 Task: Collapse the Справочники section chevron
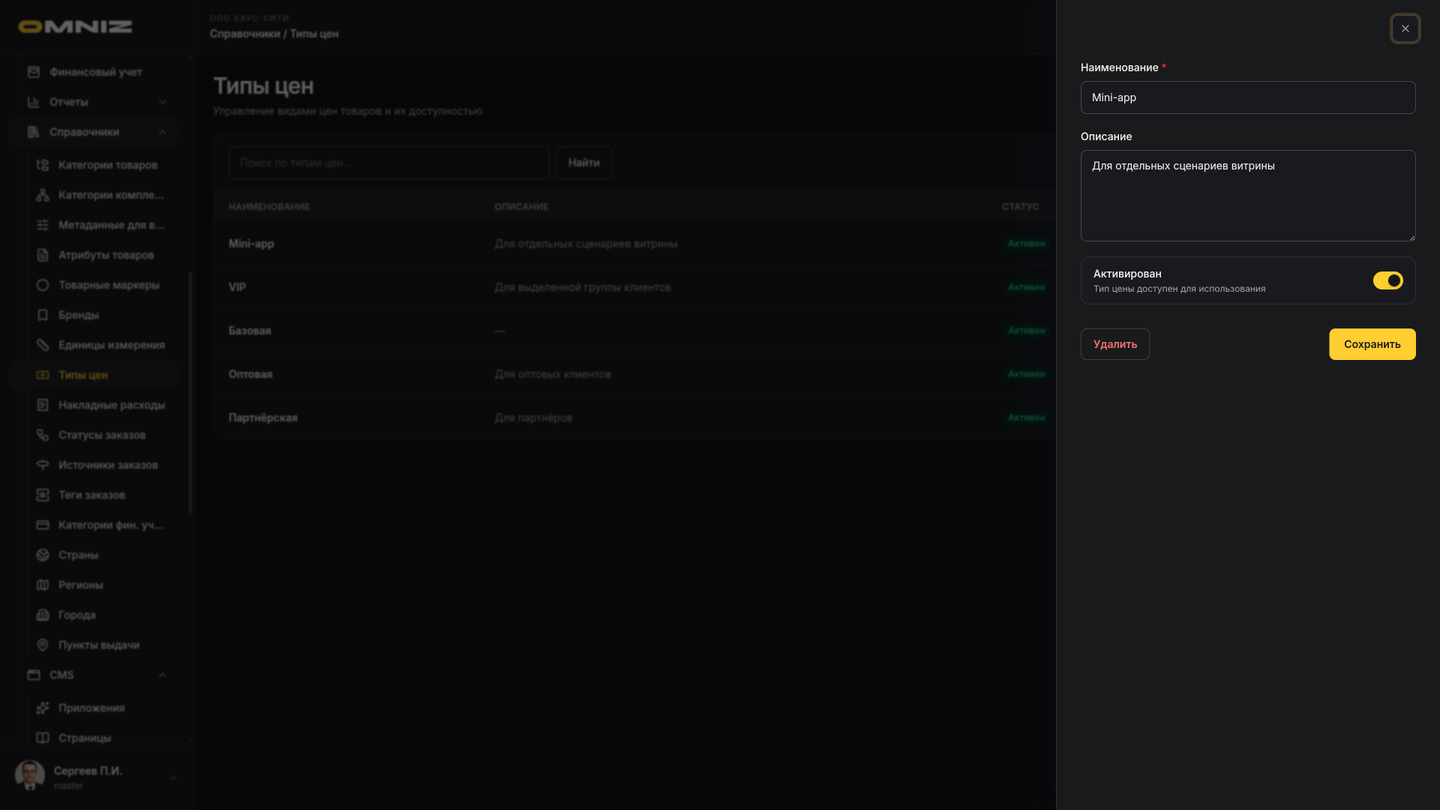(x=162, y=132)
